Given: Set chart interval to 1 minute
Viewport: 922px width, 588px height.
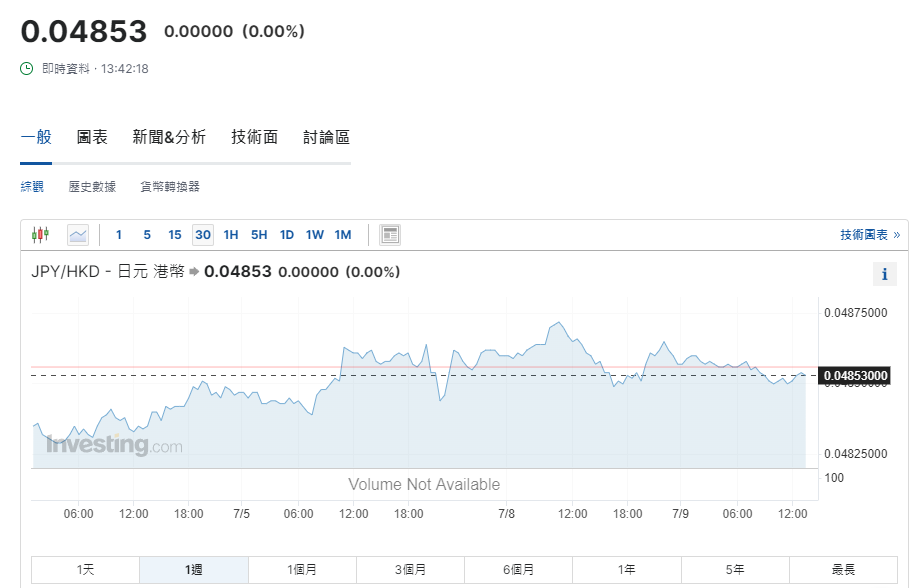Looking at the screenshot, I should pos(119,235).
